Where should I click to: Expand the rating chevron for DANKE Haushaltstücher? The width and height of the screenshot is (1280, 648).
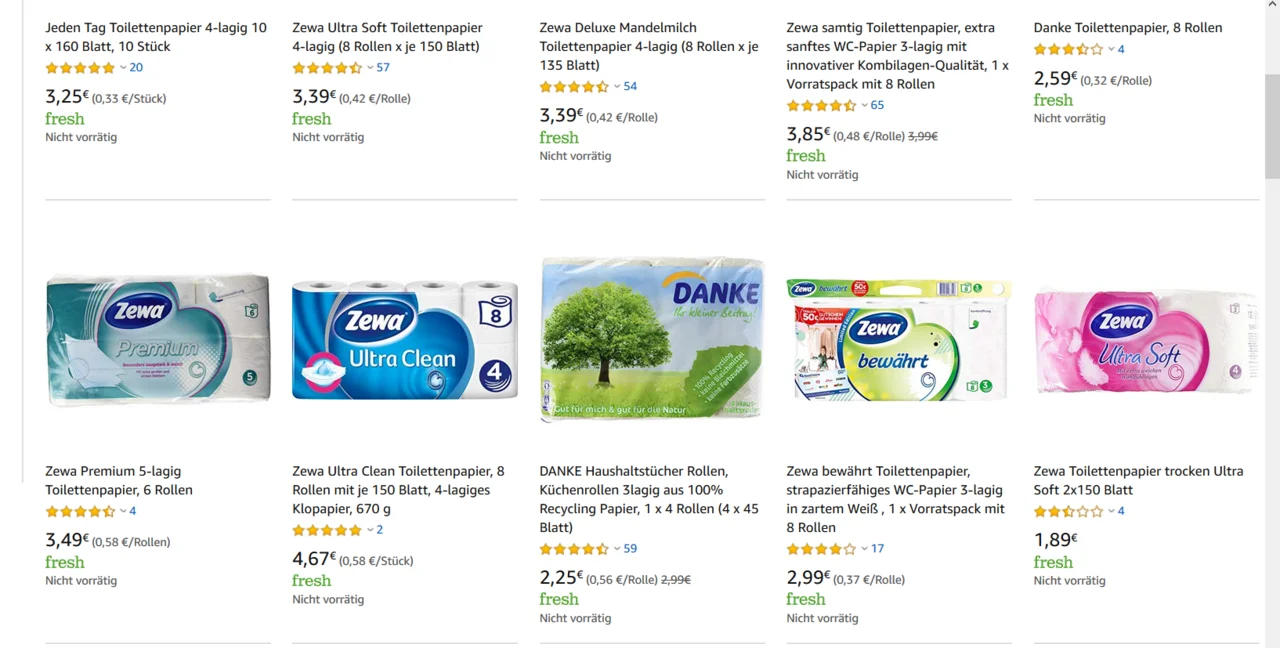[x=617, y=549]
